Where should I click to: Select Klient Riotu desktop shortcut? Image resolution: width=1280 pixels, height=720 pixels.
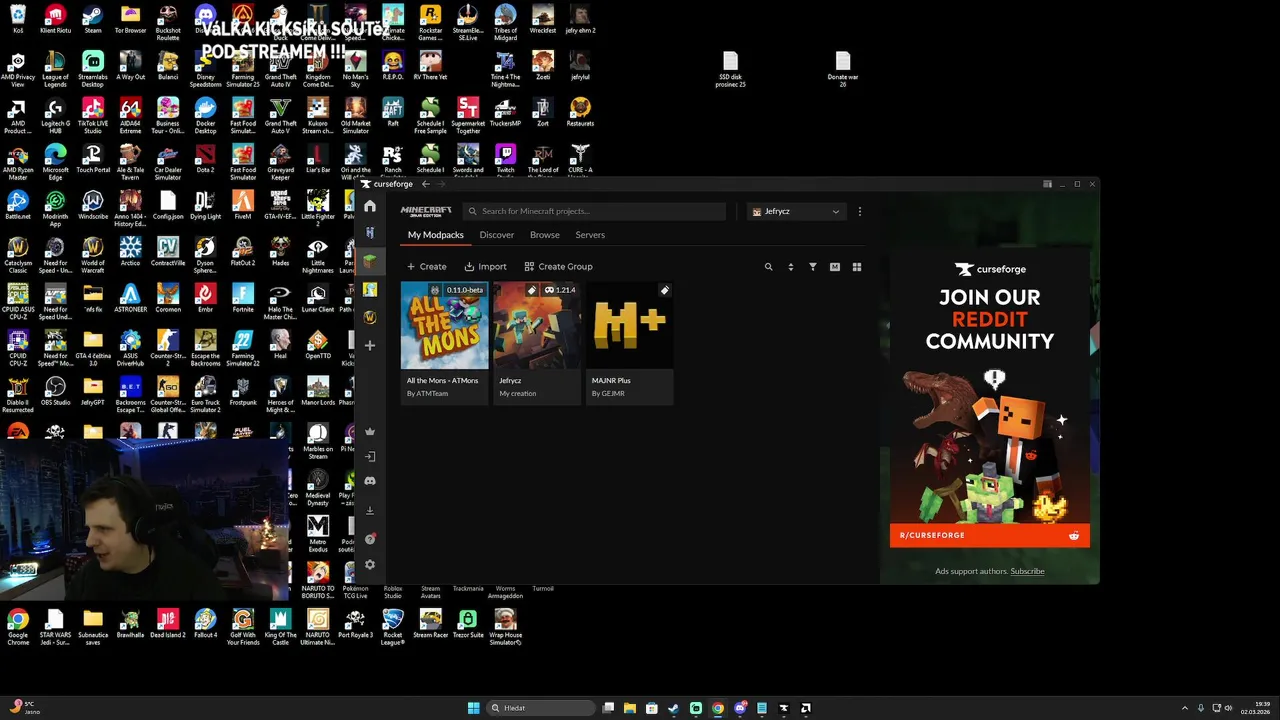[x=55, y=19]
